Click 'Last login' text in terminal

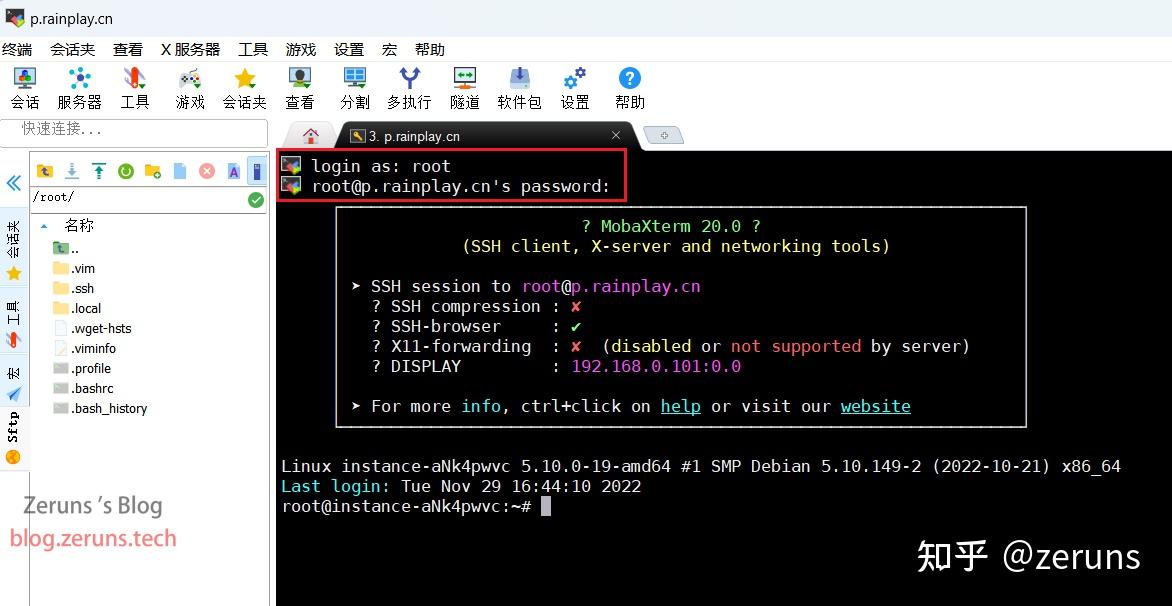click(335, 486)
